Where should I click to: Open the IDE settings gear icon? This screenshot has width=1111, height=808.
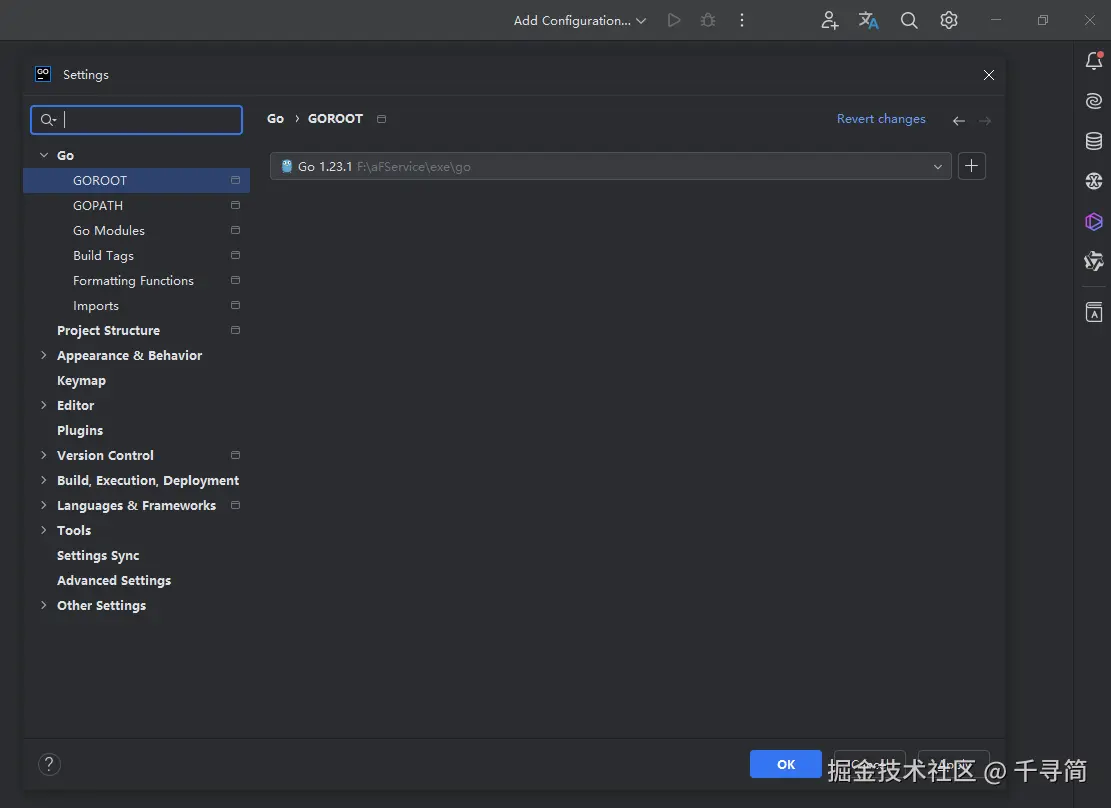pos(949,21)
